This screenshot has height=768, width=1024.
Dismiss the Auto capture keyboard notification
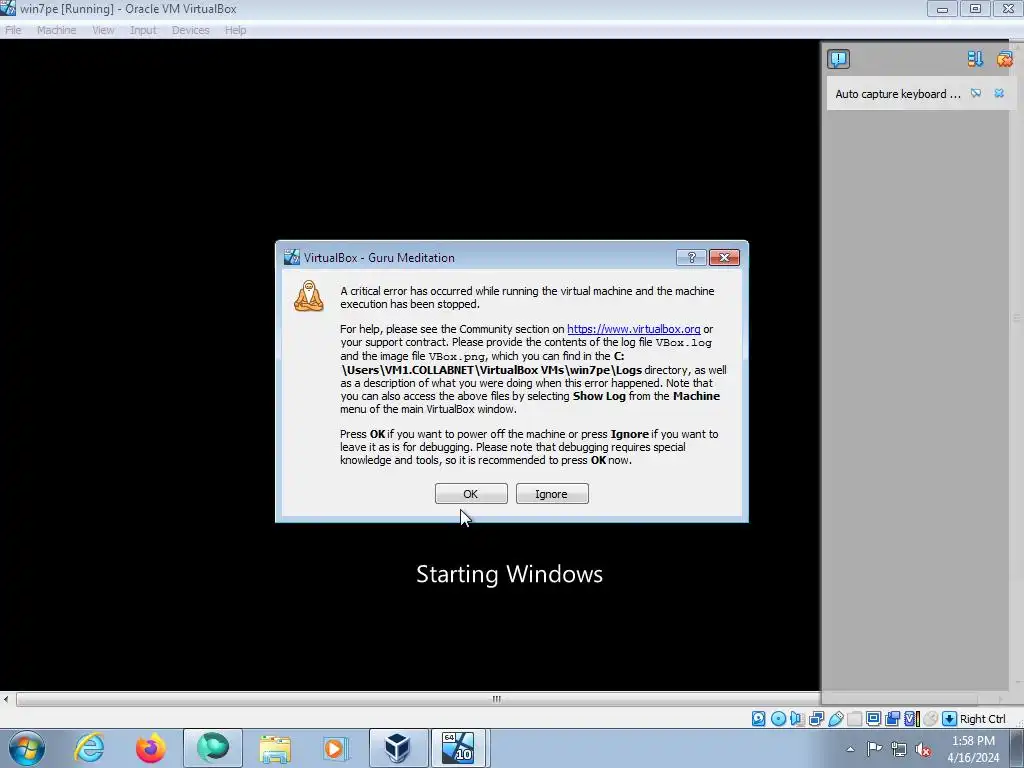[999, 93]
